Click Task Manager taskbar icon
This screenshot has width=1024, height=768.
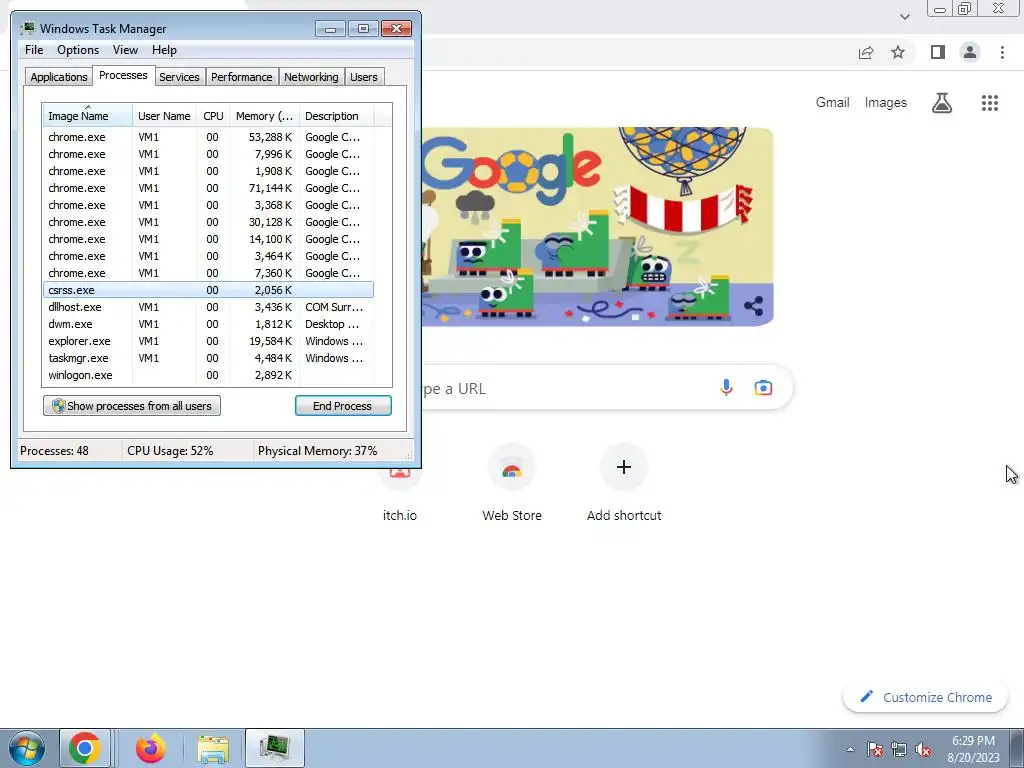(x=275, y=748)
